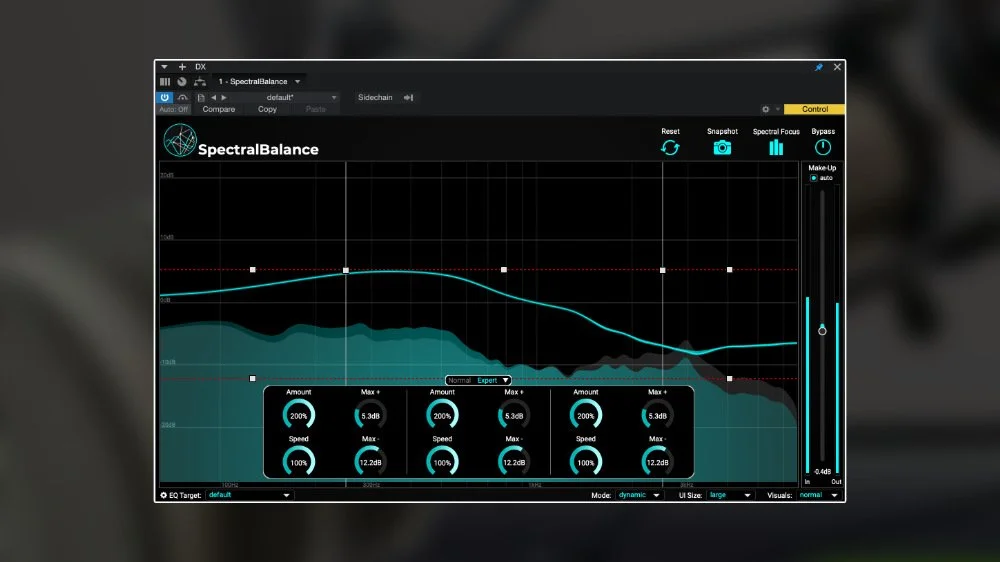The height and width of the screenshot is (562, 1000).
Task: Click the DX label in title bar
Action: [200, 67]
